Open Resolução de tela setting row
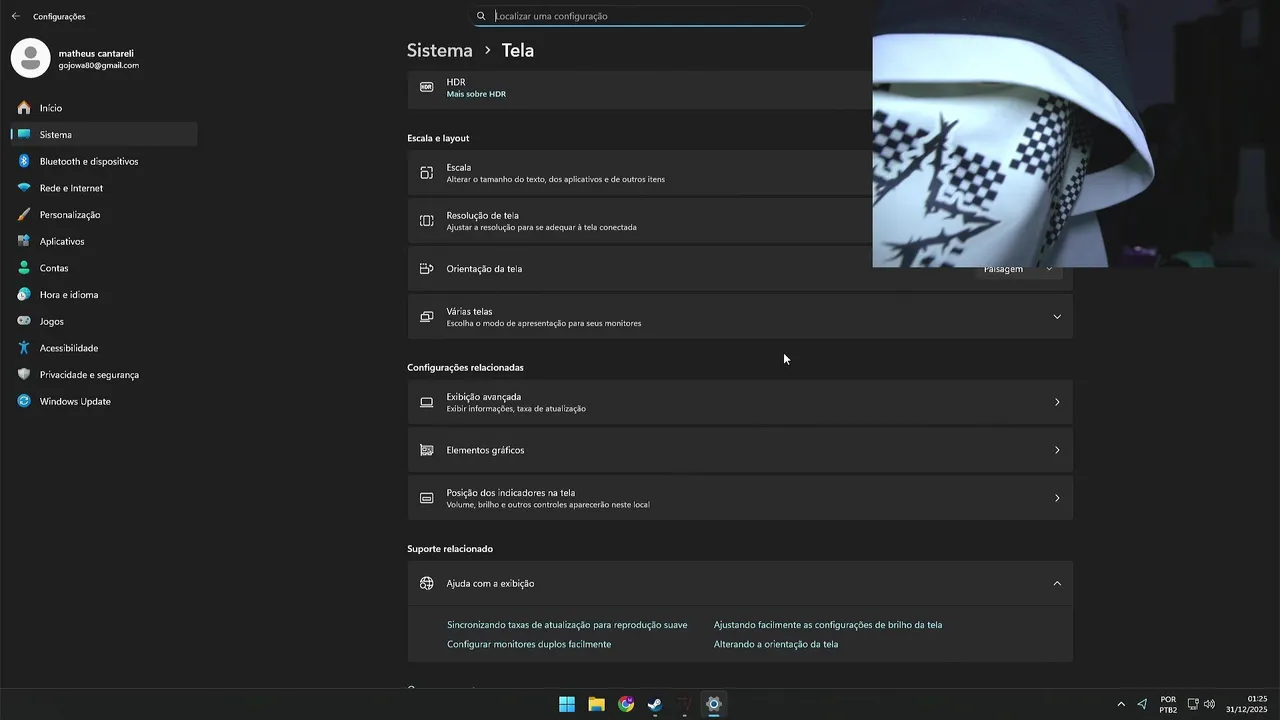The height and width of the screenshot is (720, 1280). 640,220
